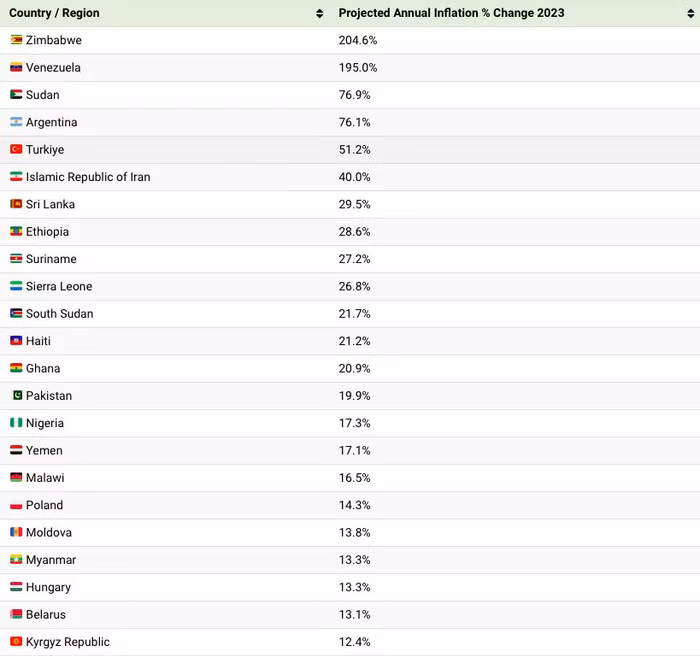700x656 pixels.
Task: Click the Zimbabwe flag icon
Action: pos(16,40)
